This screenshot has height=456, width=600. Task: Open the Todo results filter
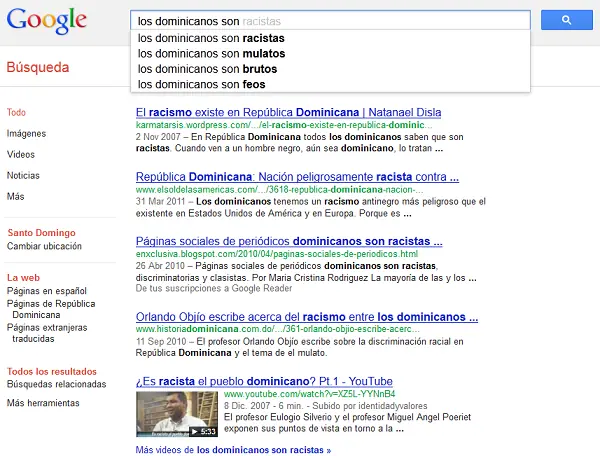[16, 112]
